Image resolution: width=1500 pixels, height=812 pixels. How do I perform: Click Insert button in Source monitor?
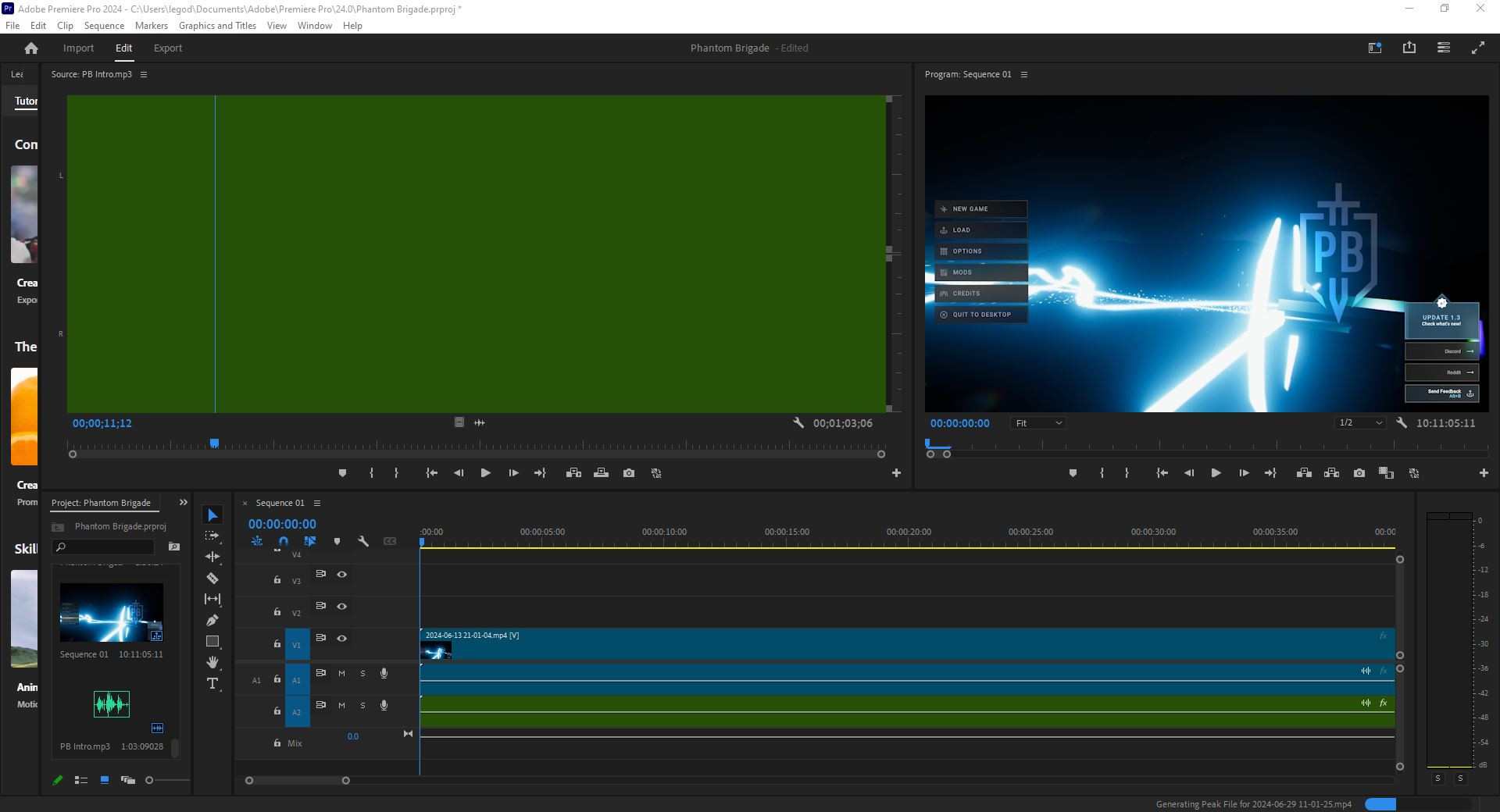pos(573,473)
